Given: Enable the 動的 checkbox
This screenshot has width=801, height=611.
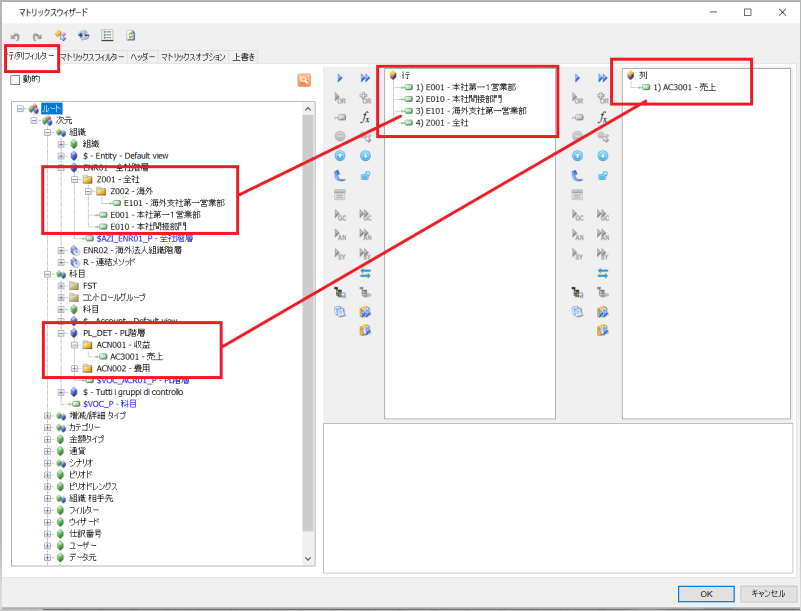Looking at the screenshot, I should [15, 80].
